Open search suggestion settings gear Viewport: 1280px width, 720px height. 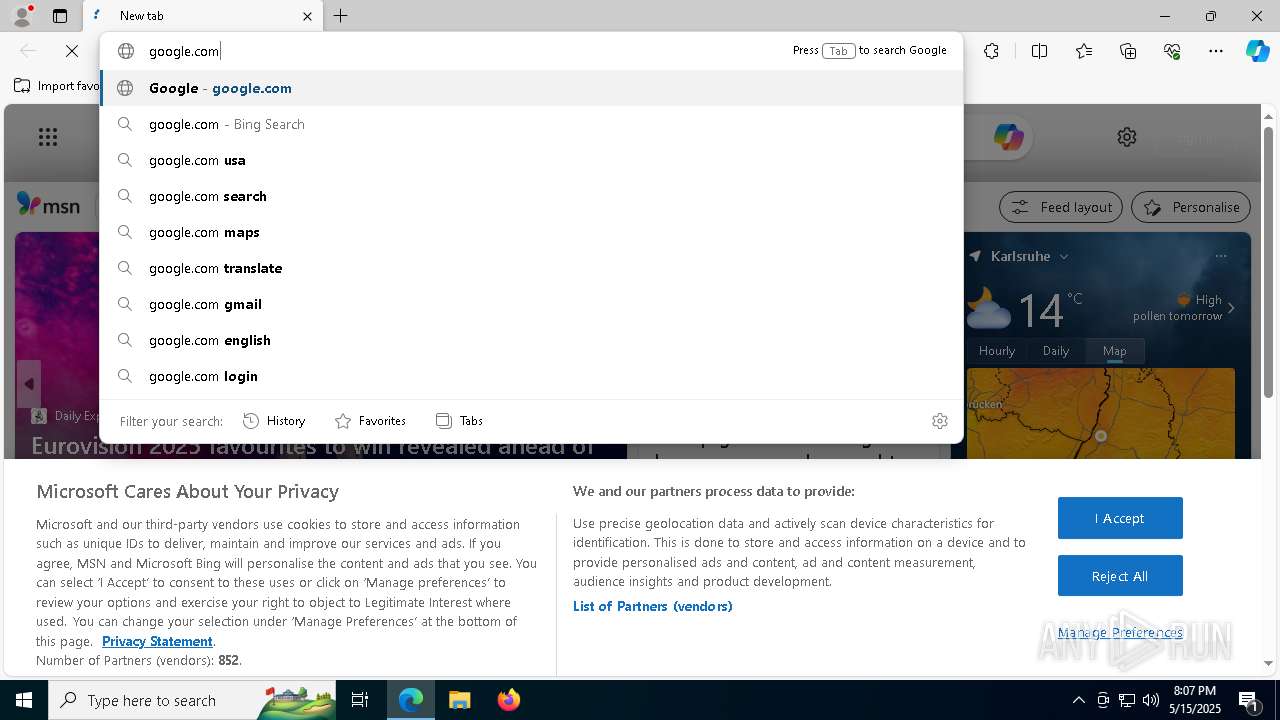[939, 421]
